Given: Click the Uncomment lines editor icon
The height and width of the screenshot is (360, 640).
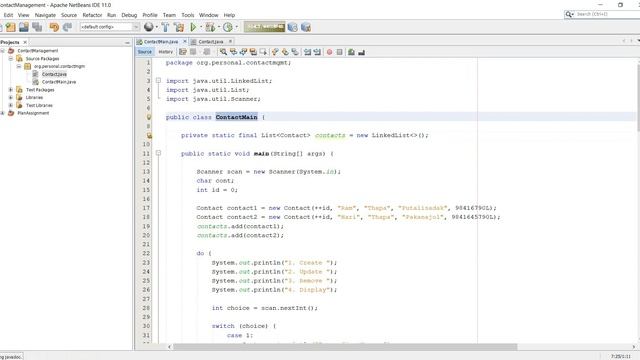Looking at the screenshot, I should coord(361,52).
